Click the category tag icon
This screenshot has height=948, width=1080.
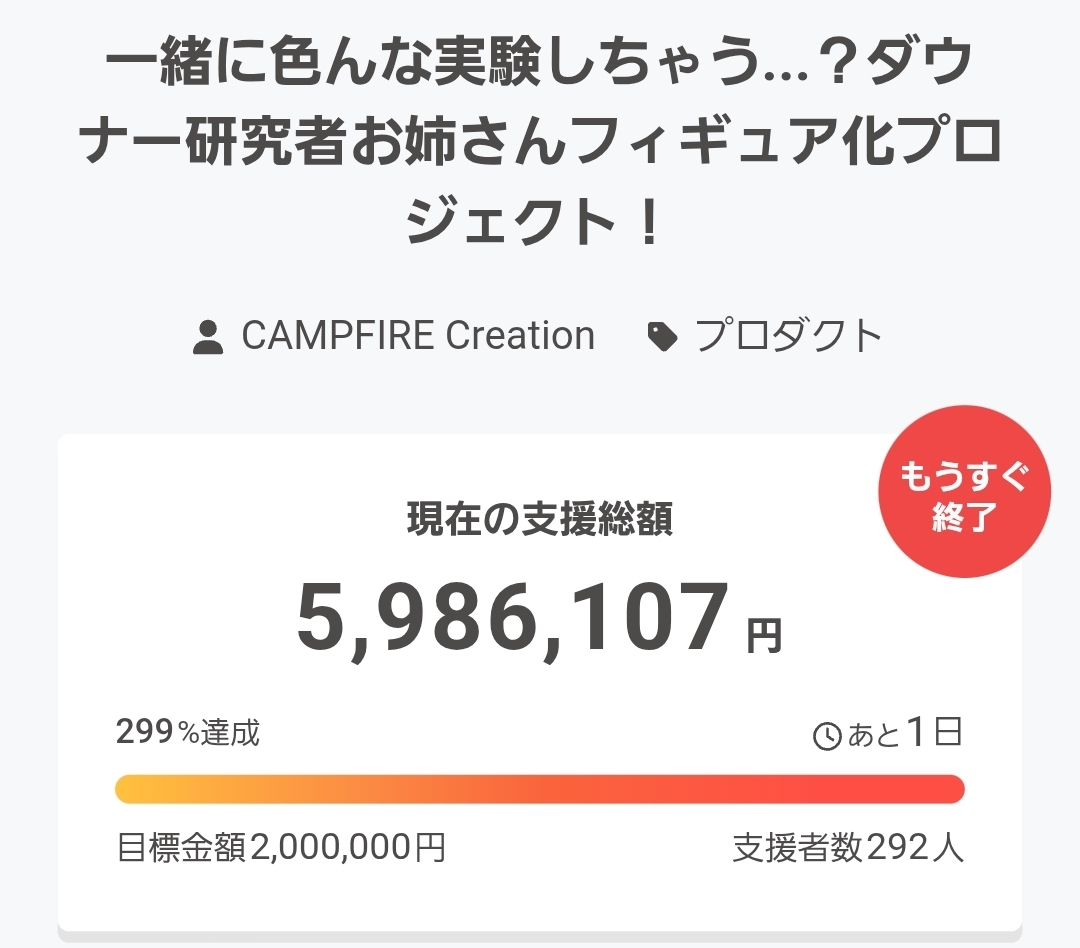pyautogui.click(x=662, y=337)
